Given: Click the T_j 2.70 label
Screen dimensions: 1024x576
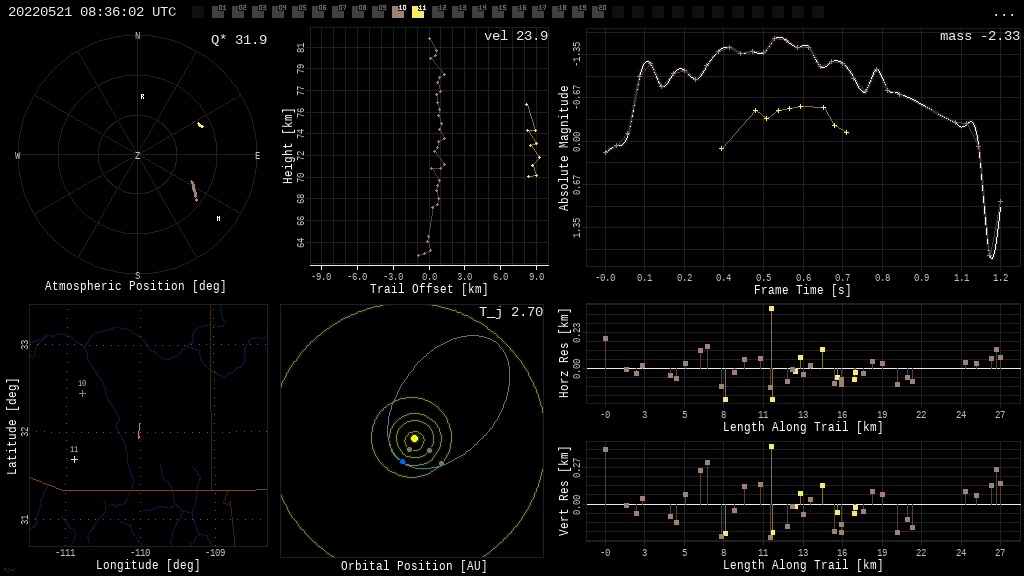Looking at the screenshot, I should coord(510,312).
